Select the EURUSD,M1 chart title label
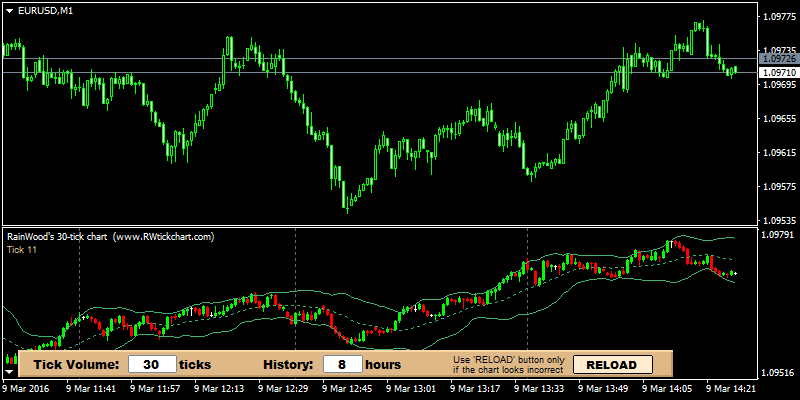Screen dimensions: 800x400 click(45, 10)
